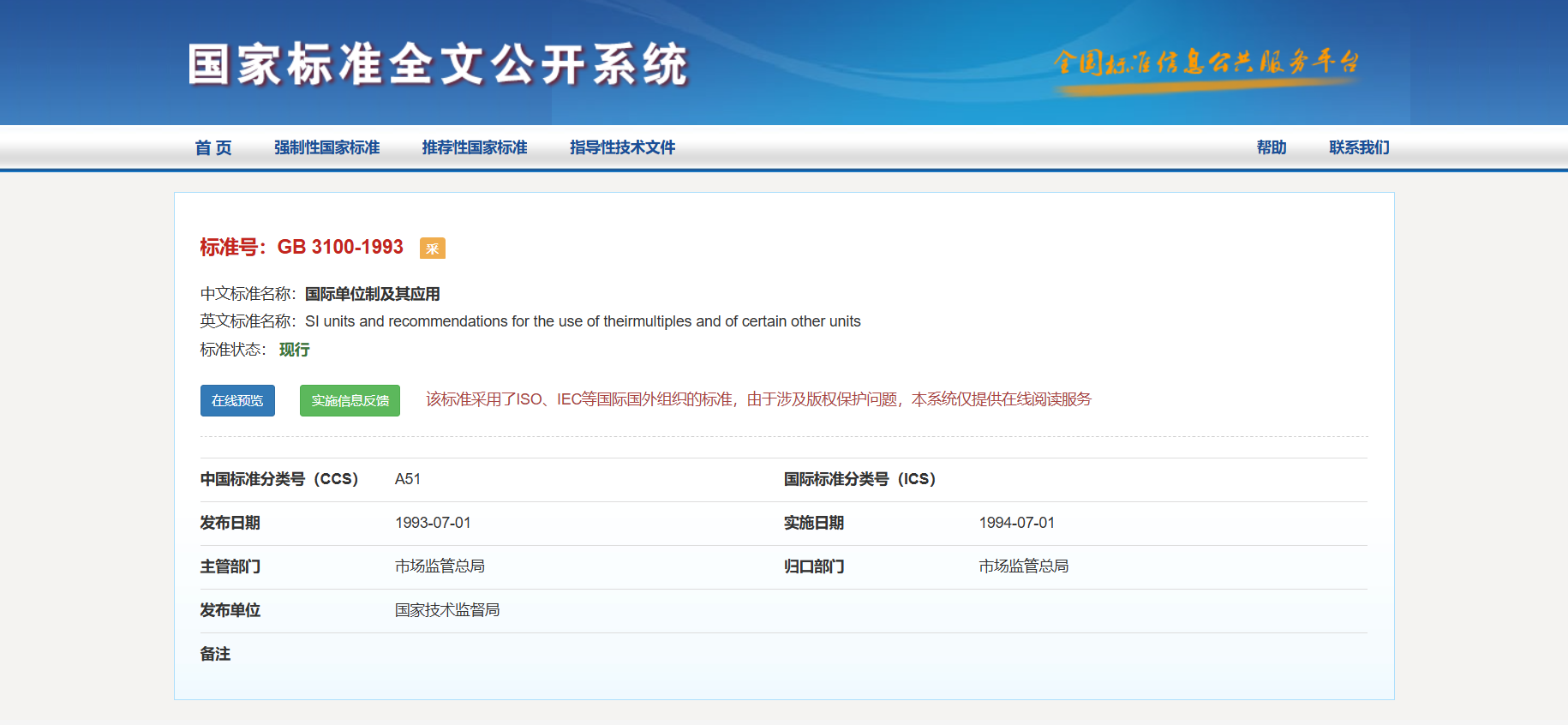1568x725 pixels.
Task: Open the 强制性国家标准 section
Action: [x=326, y=147]
